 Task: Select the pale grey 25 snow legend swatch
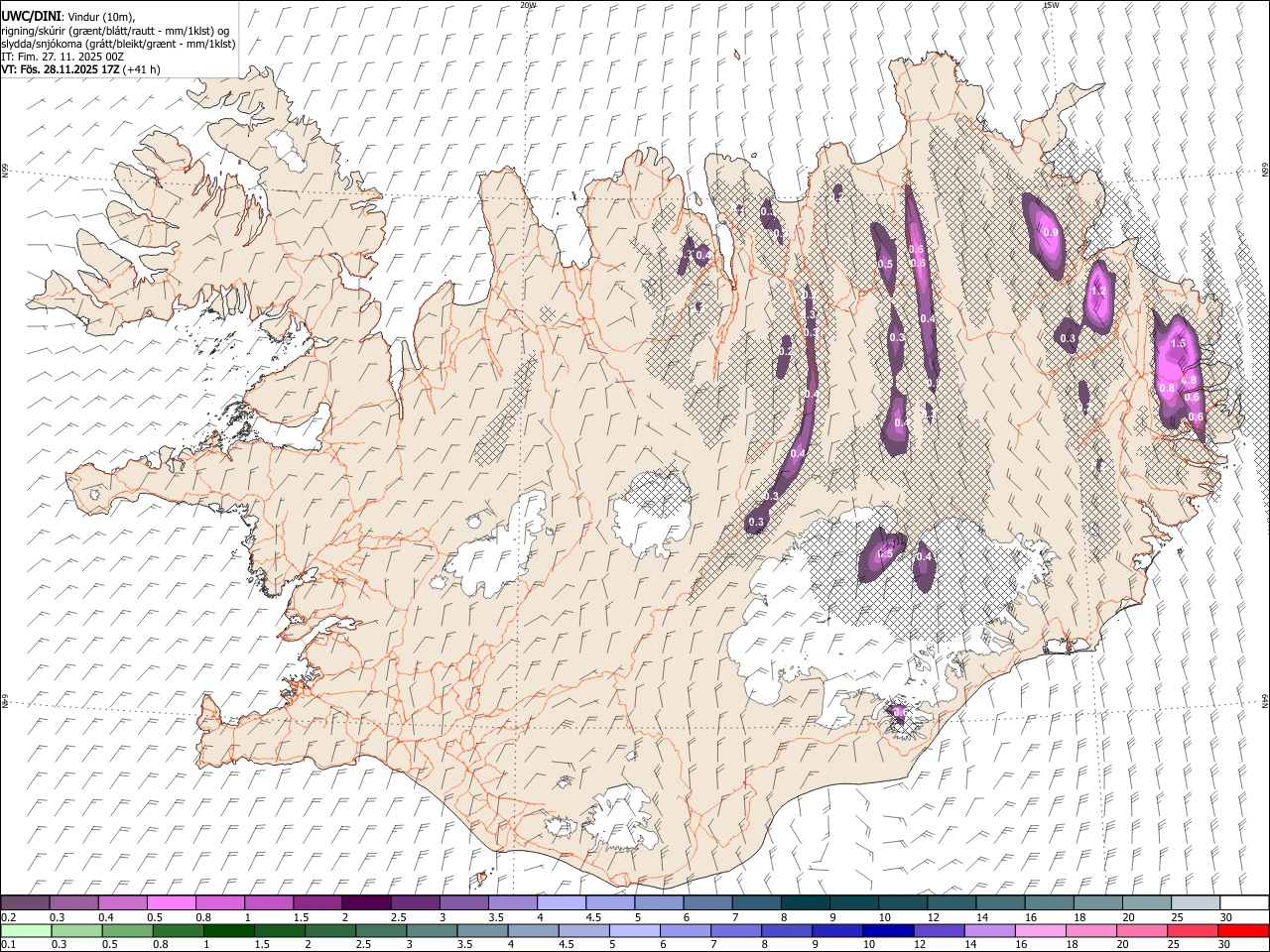click(1196, 902)
